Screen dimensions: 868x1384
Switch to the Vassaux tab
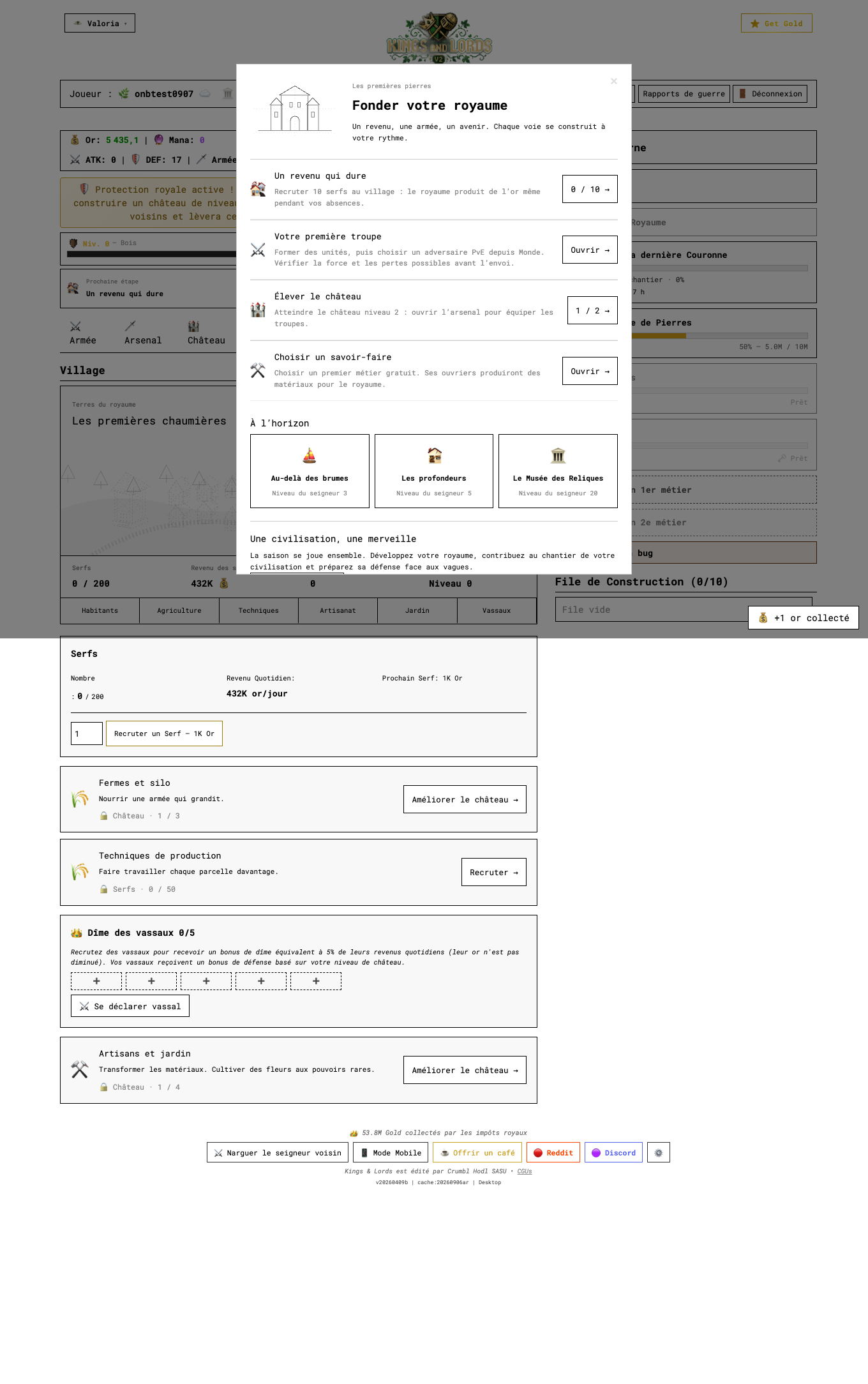(x=497, y=610)
